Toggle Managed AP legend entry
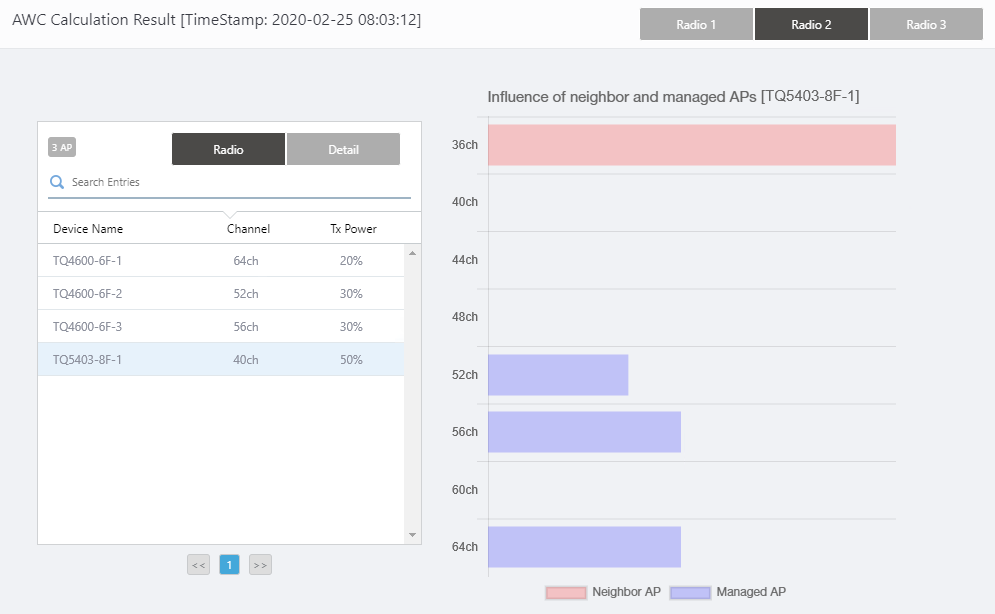The image size is (995, 614). coord(728,592)
